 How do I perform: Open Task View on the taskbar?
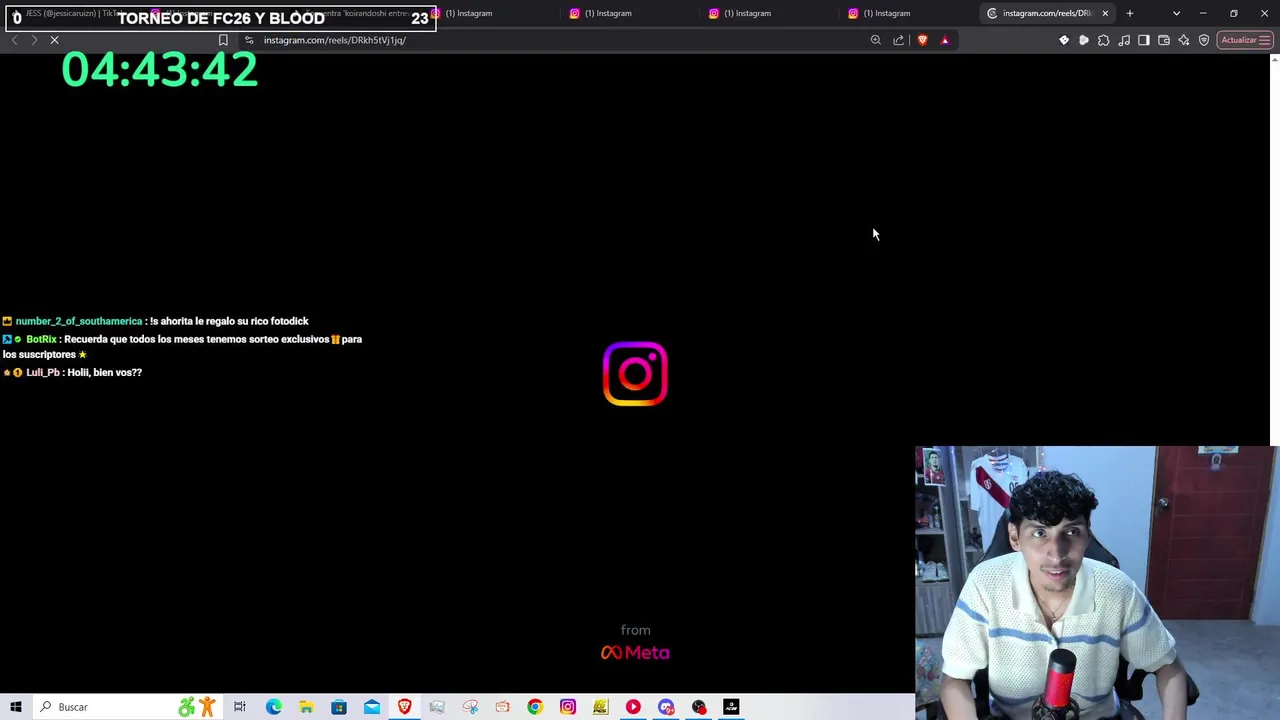click(240, 707)
